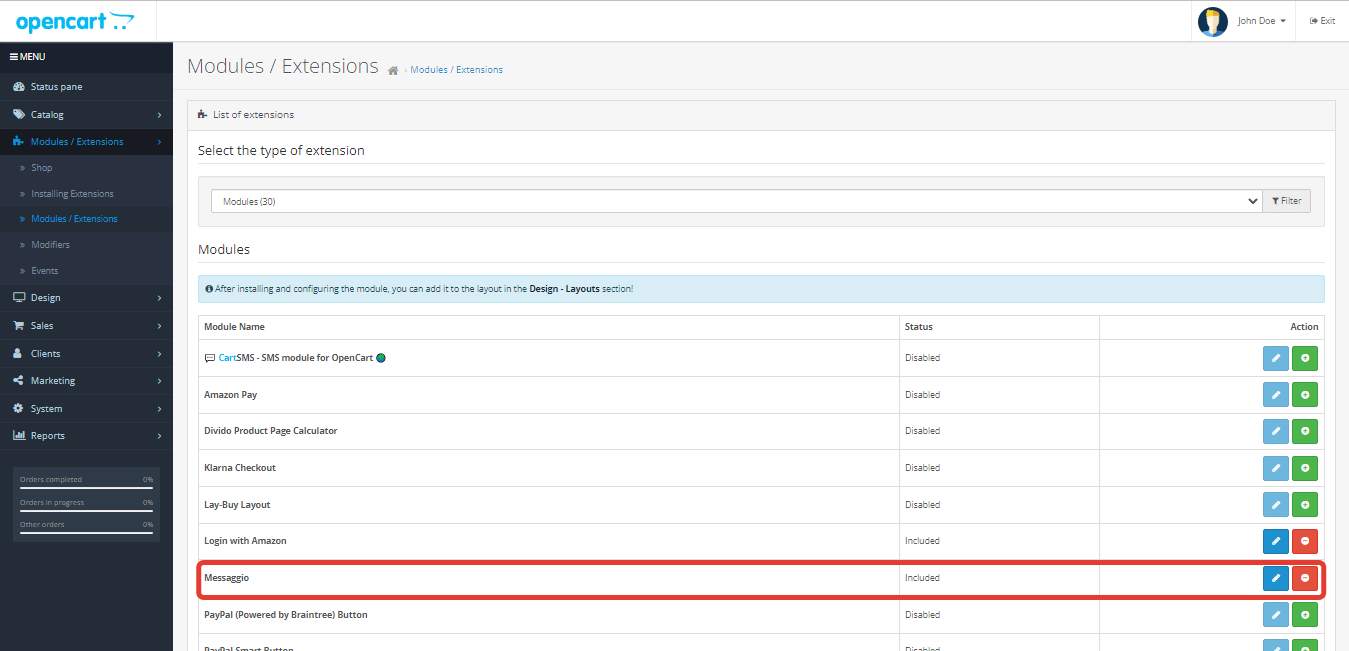Click the Design monitor icon
1349x651 pixels.
(19, 298)
